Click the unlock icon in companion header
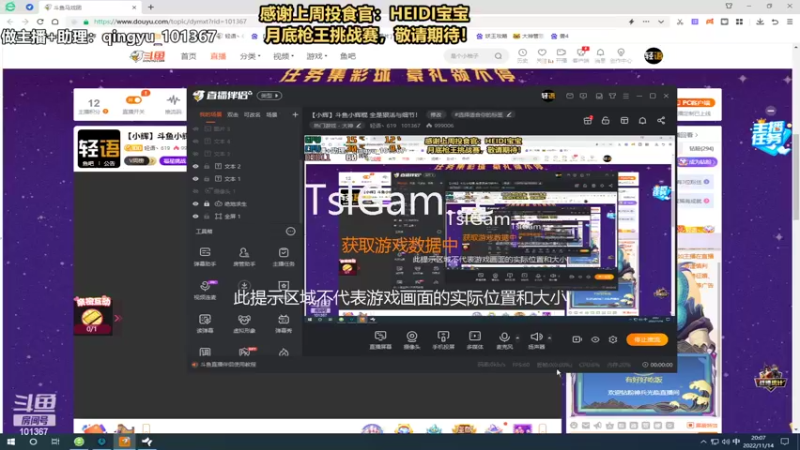This screenshot has height=450, width=800. pyautogui.click(x=606, y=120)
